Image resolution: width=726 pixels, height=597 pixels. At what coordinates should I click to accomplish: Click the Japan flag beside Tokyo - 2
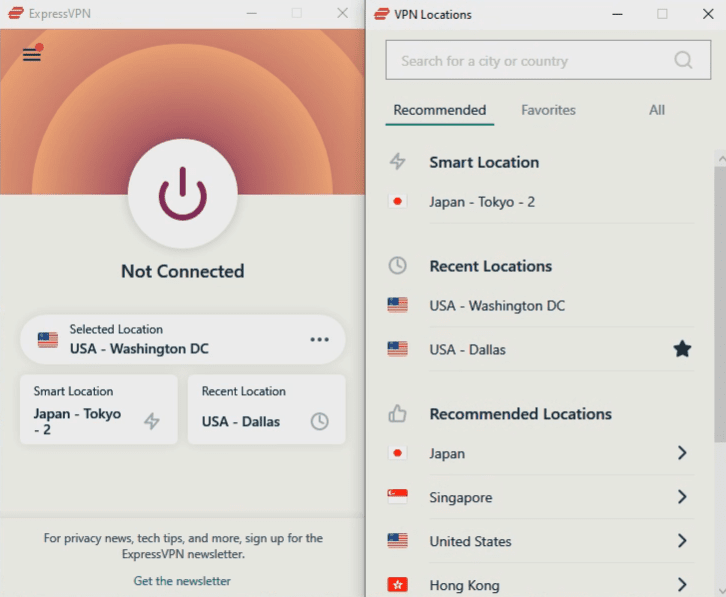point(397,201)
